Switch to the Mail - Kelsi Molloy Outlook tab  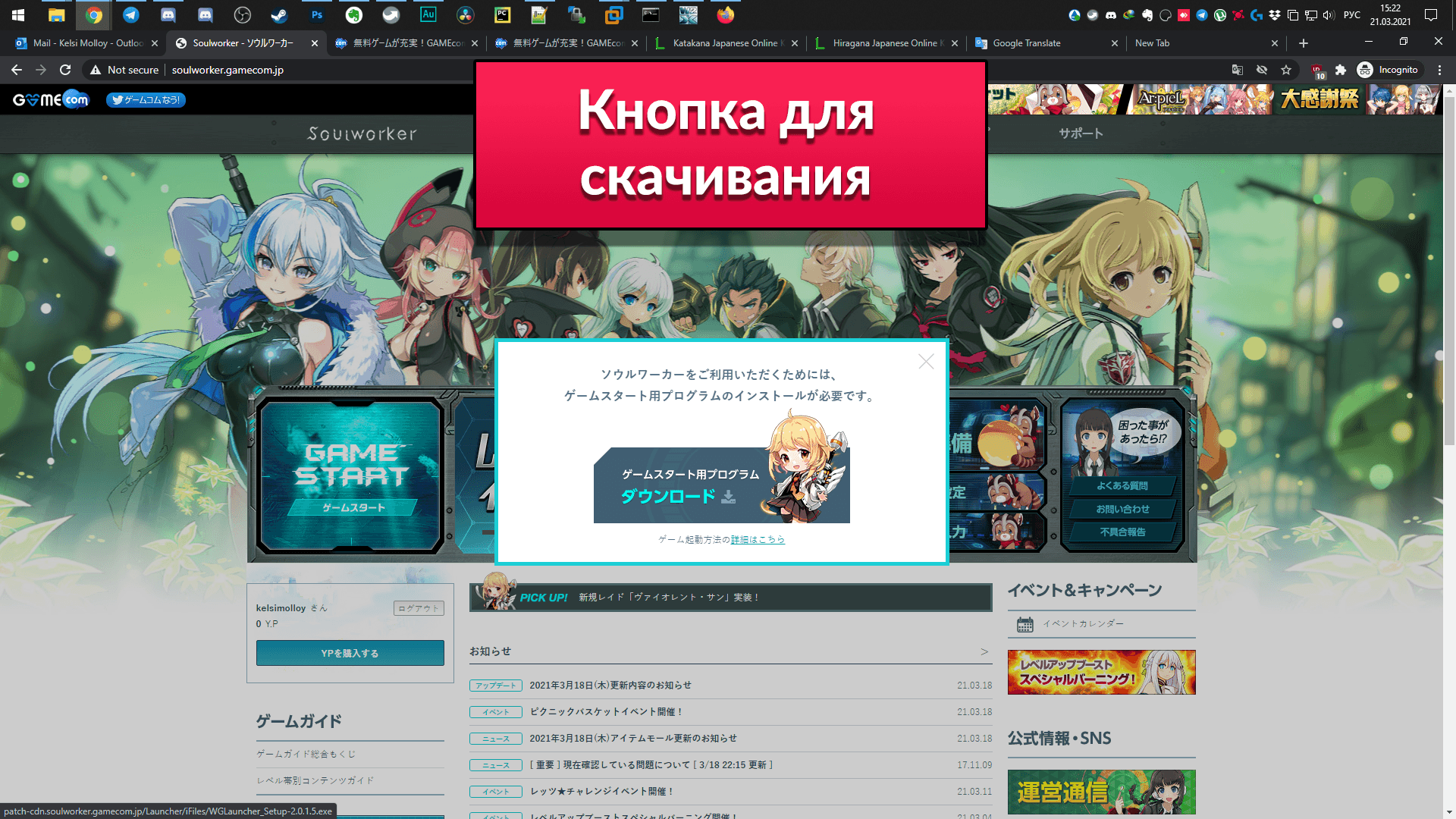point(85,43)
